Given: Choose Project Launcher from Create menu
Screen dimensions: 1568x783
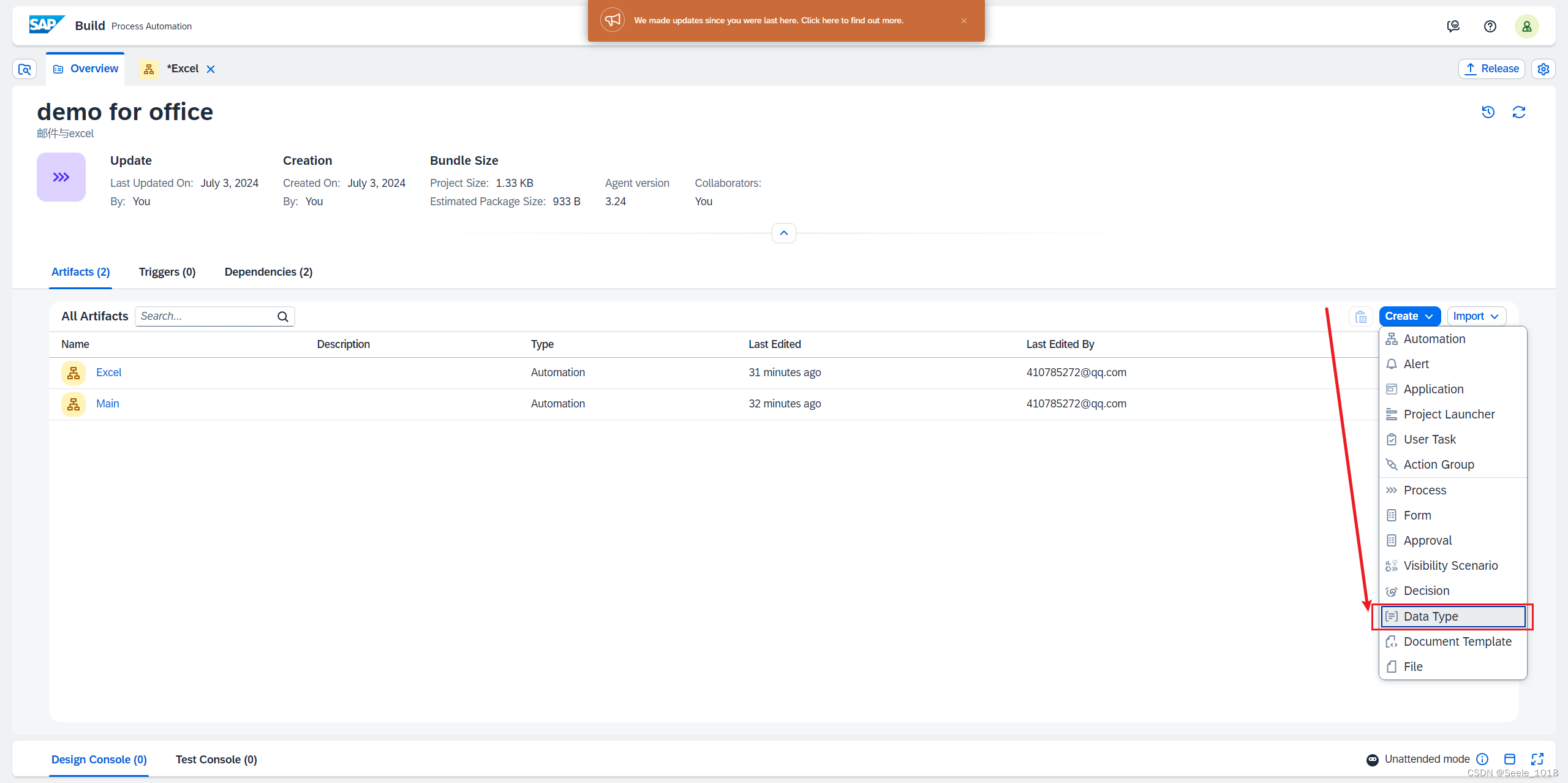Looking at the screenshot, I should click(x=1453, y=415).
